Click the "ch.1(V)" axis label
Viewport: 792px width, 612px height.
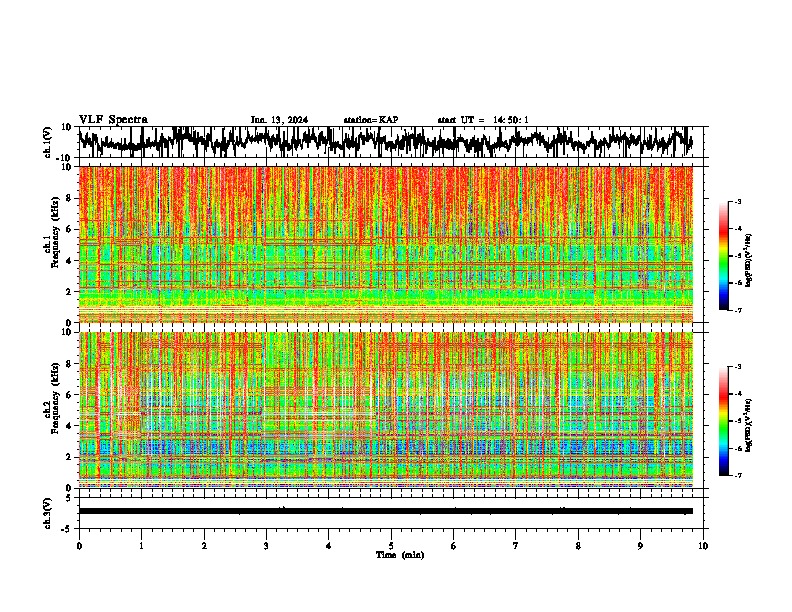click(x=48, y=142)
